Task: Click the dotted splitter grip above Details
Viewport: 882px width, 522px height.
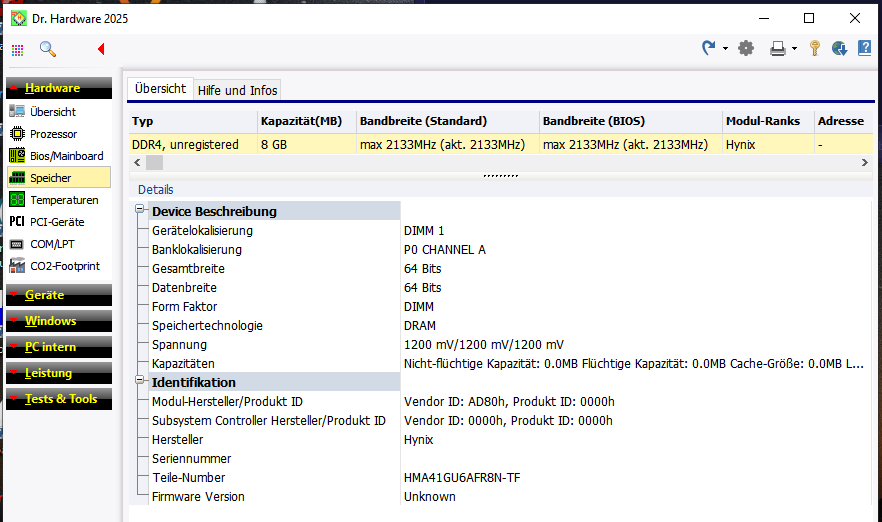Action: [501, 176]
